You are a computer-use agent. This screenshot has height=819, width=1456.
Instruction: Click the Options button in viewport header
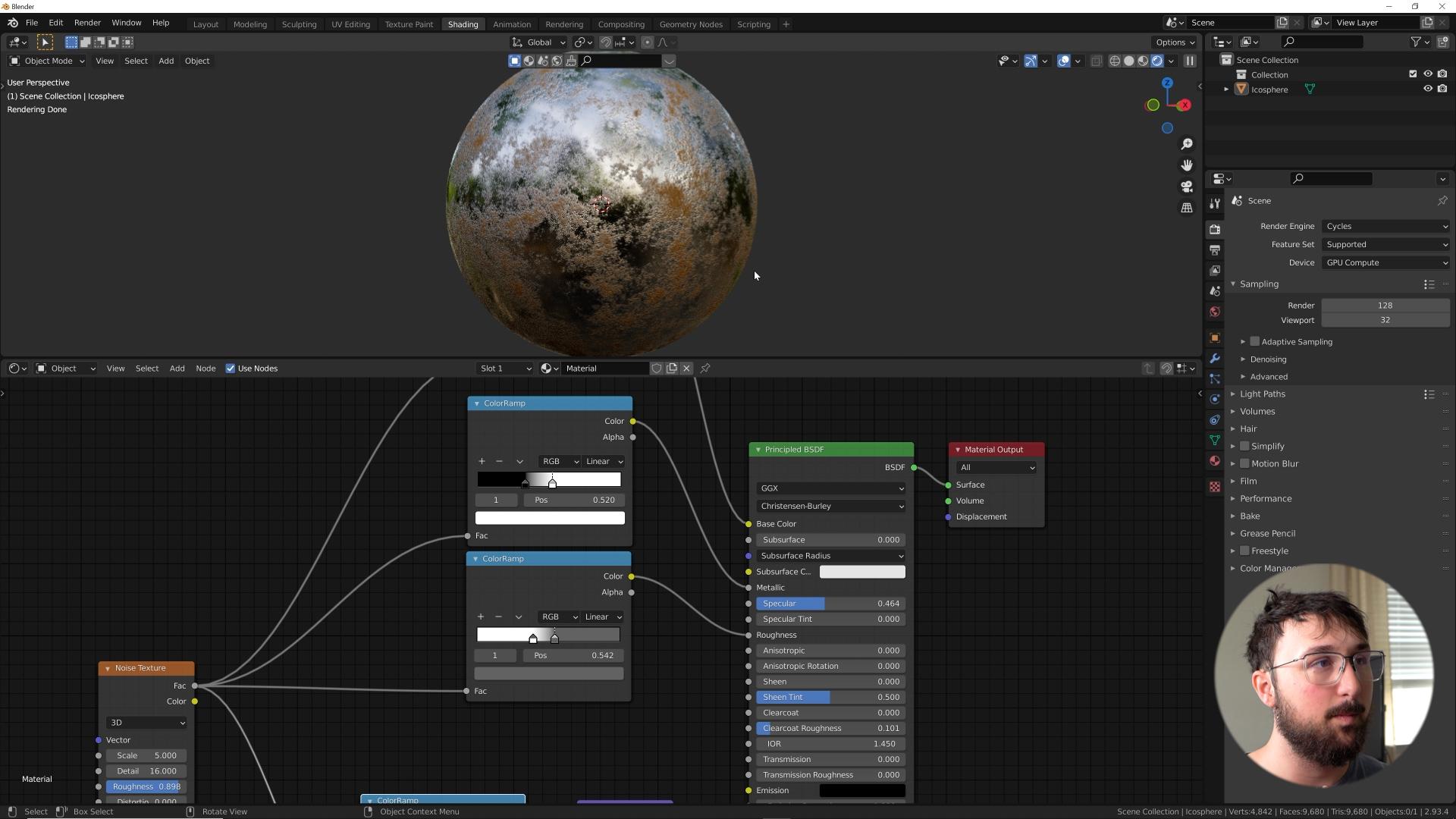tap(1175, 42)
